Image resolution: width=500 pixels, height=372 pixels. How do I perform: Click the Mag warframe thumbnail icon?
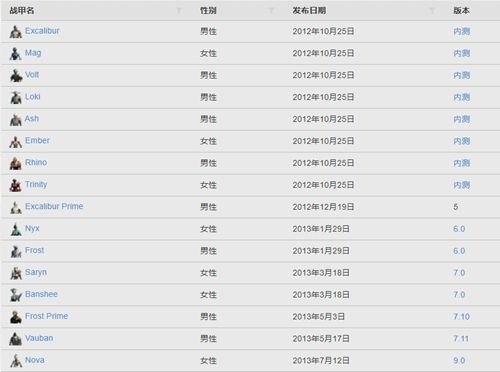tap(16, 54)
